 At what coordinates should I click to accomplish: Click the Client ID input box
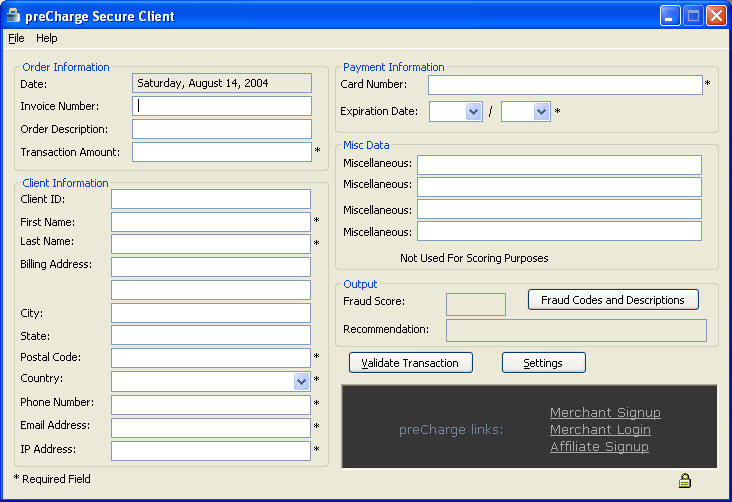pyautogui.click(x=211, y=199)
